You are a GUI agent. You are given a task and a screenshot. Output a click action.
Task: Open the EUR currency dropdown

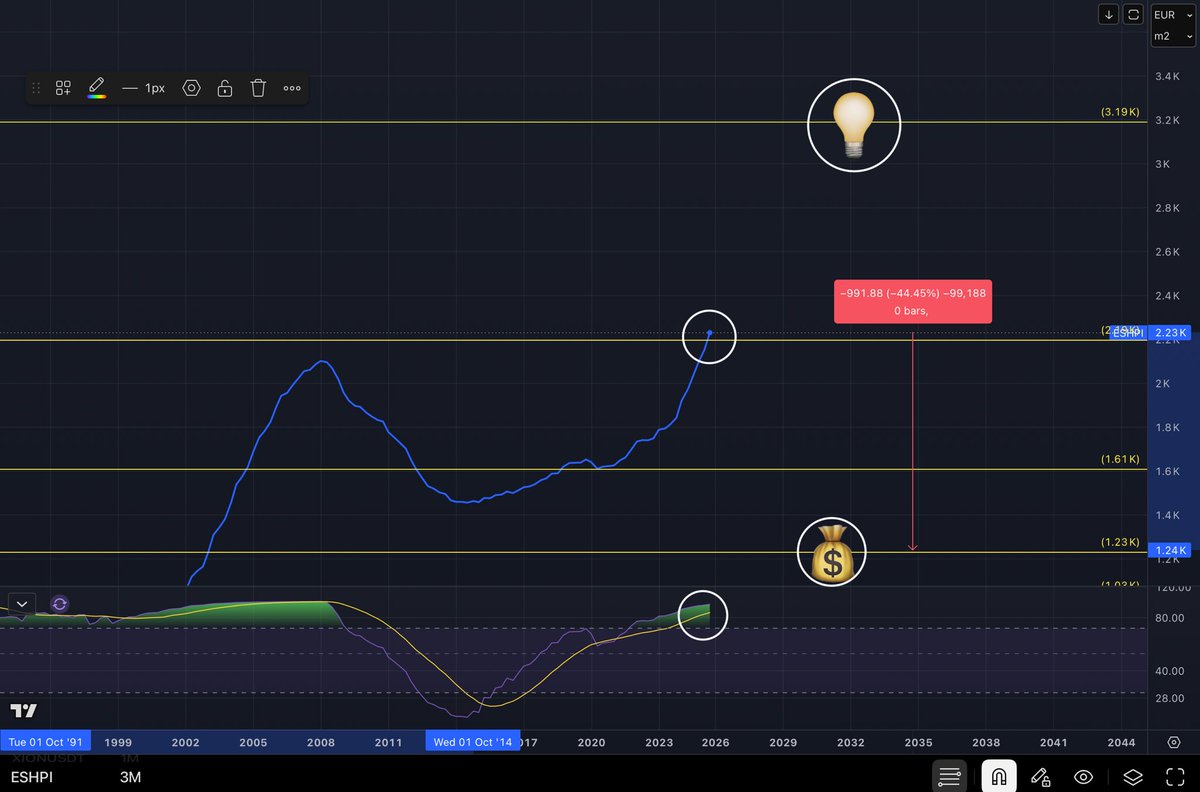click(x=1172, y=14)
